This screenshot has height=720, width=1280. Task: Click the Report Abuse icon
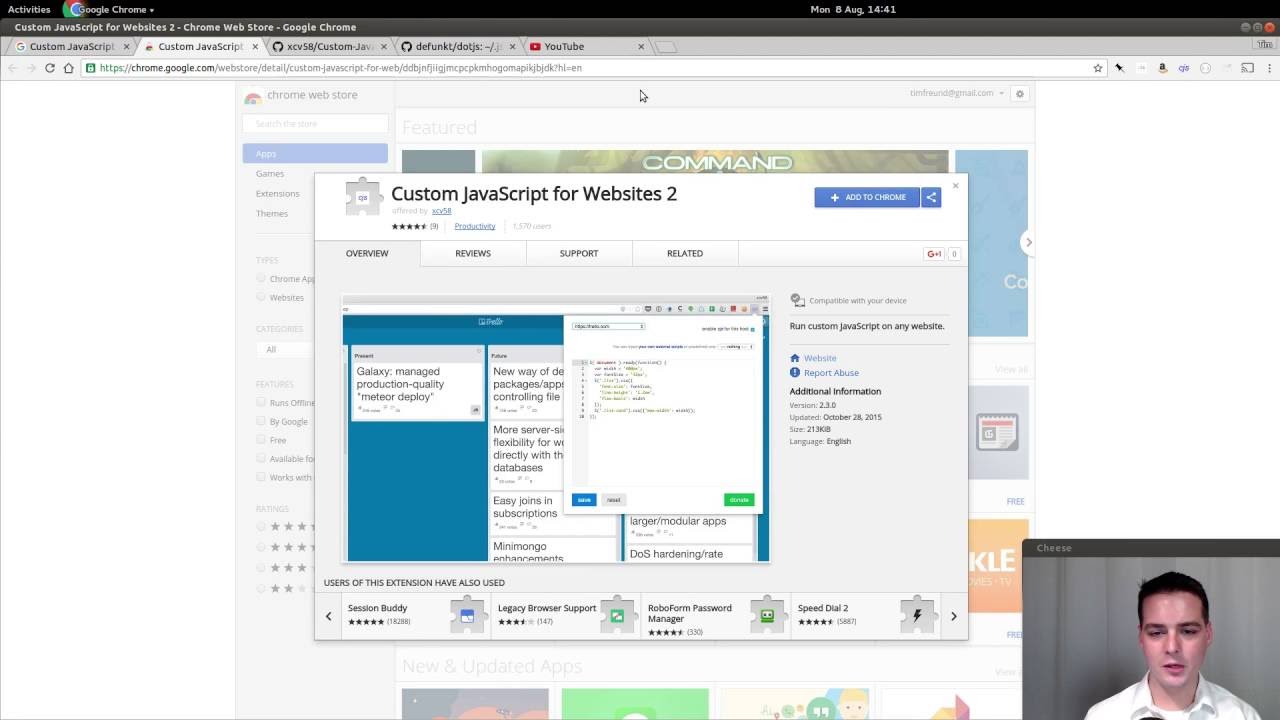[x=795, y=373]
